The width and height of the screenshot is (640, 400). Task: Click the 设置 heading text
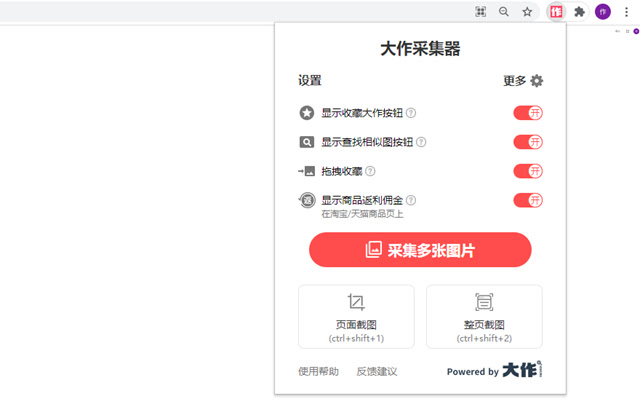(x=310, y=80)
